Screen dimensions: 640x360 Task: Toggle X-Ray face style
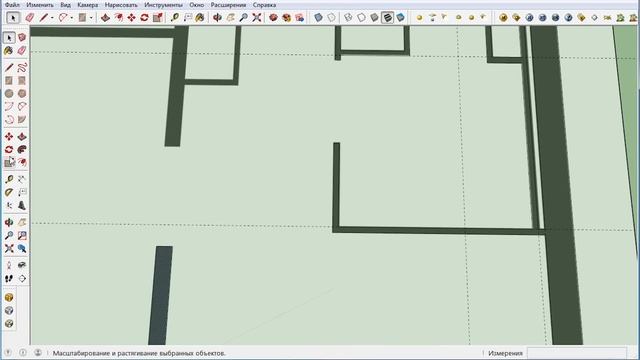(318, 18)
